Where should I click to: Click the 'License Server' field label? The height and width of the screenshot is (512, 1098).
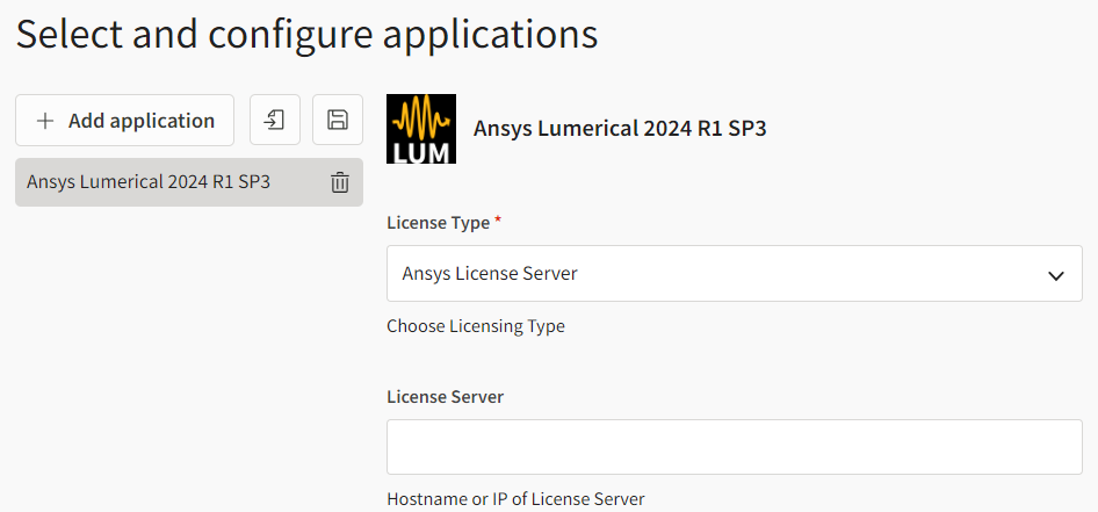[445, 397]
